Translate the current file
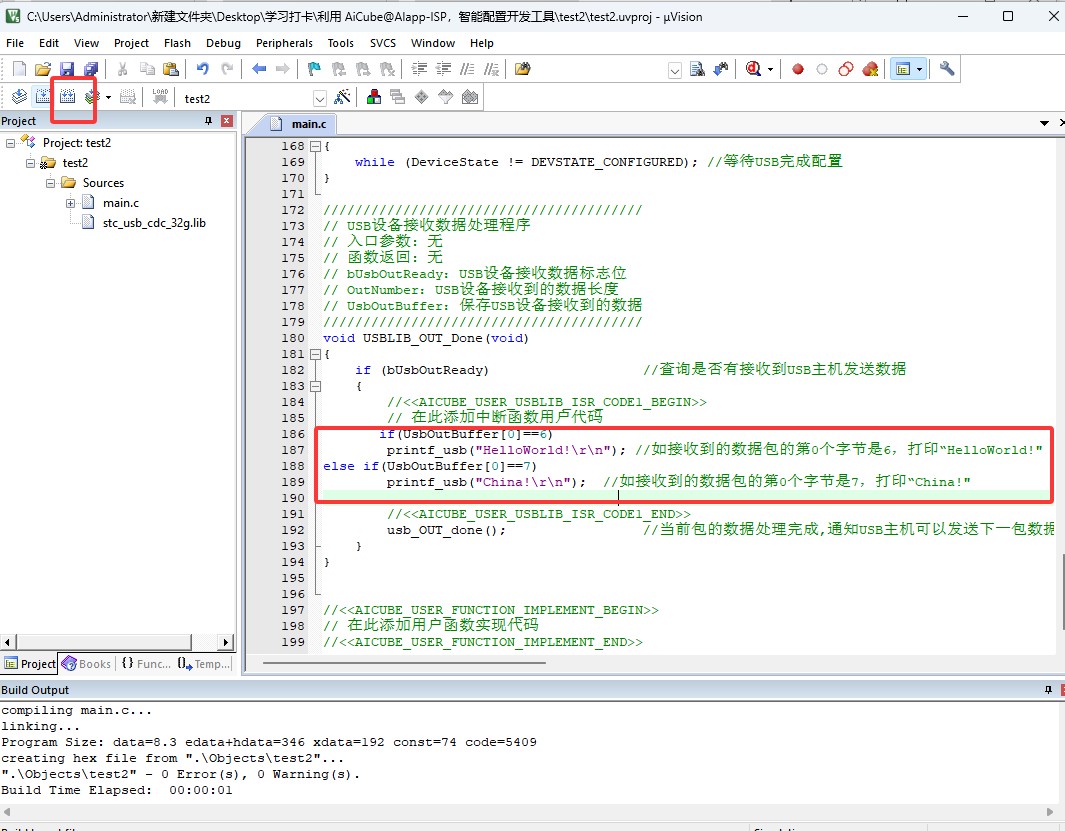 pyautogui.click(x=19, y=97)
